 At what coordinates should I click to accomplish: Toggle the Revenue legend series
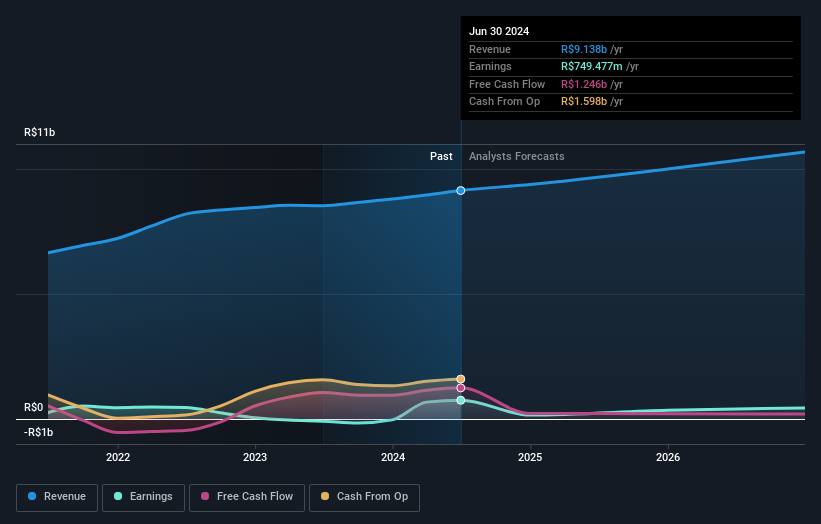click(x=57, y=497)
